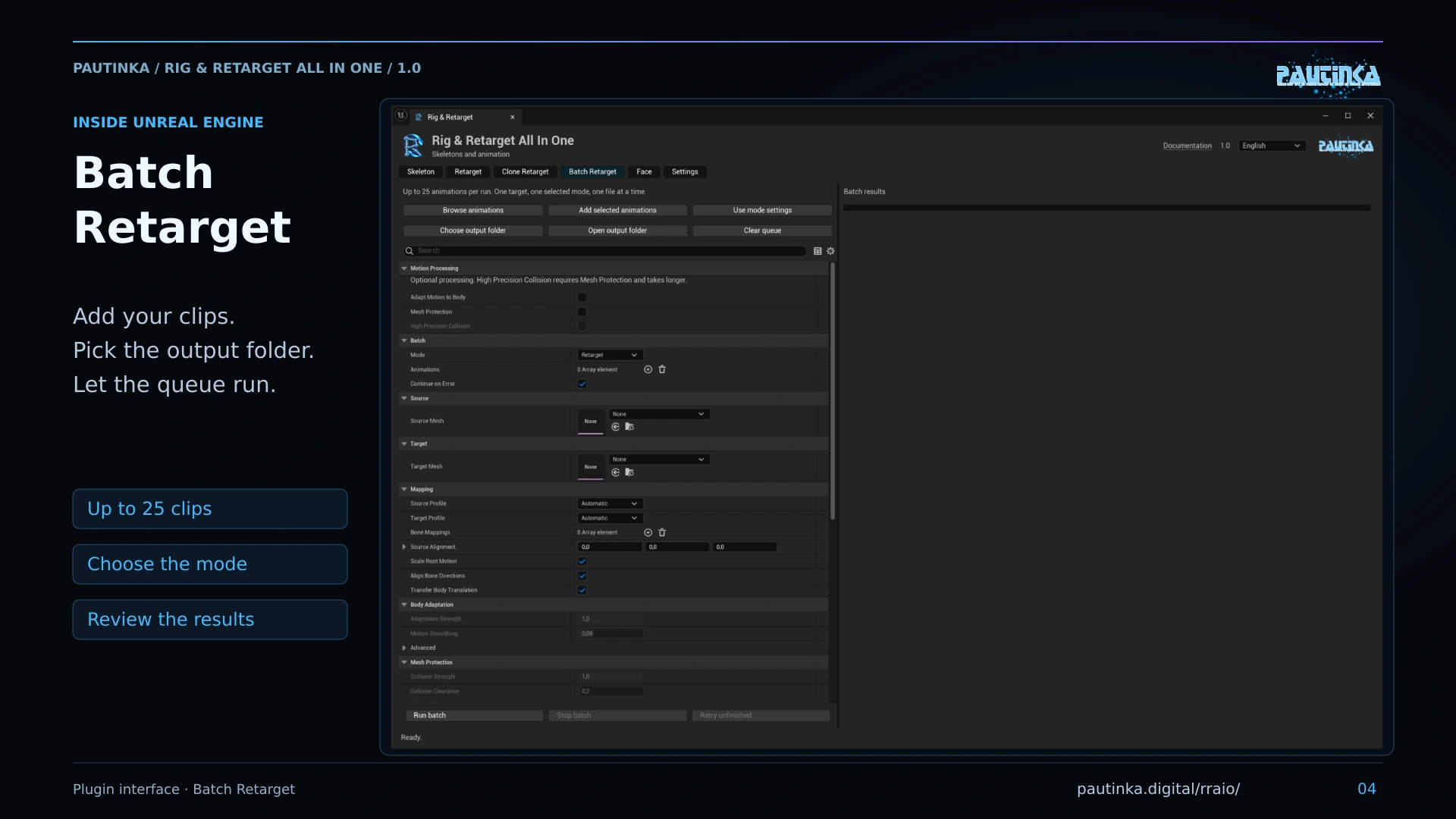Open the Documentation link
The height and width of the screenshot is (819, 1456).
point(1188,146)
